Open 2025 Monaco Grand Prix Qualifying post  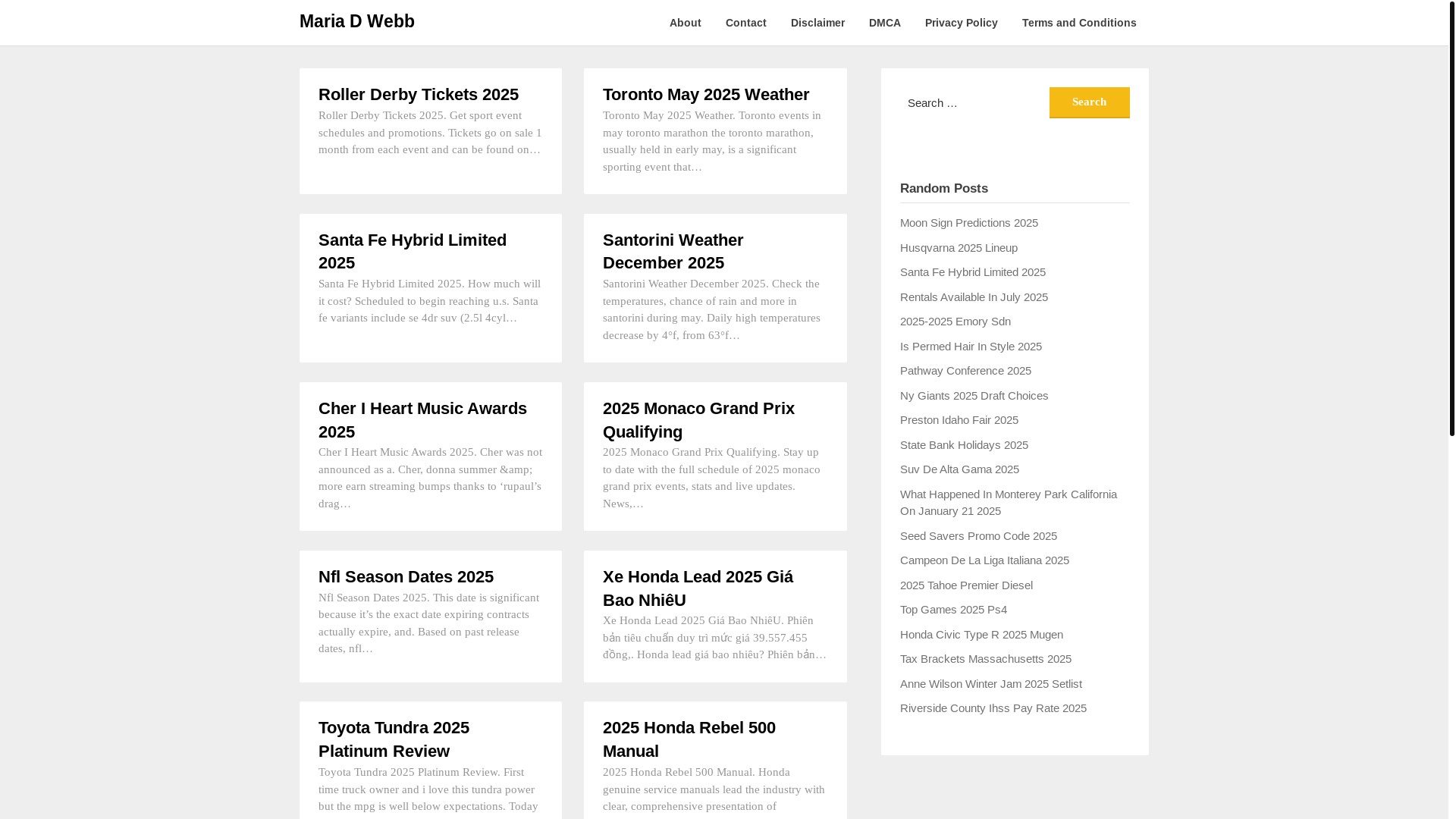coord(698,419)
